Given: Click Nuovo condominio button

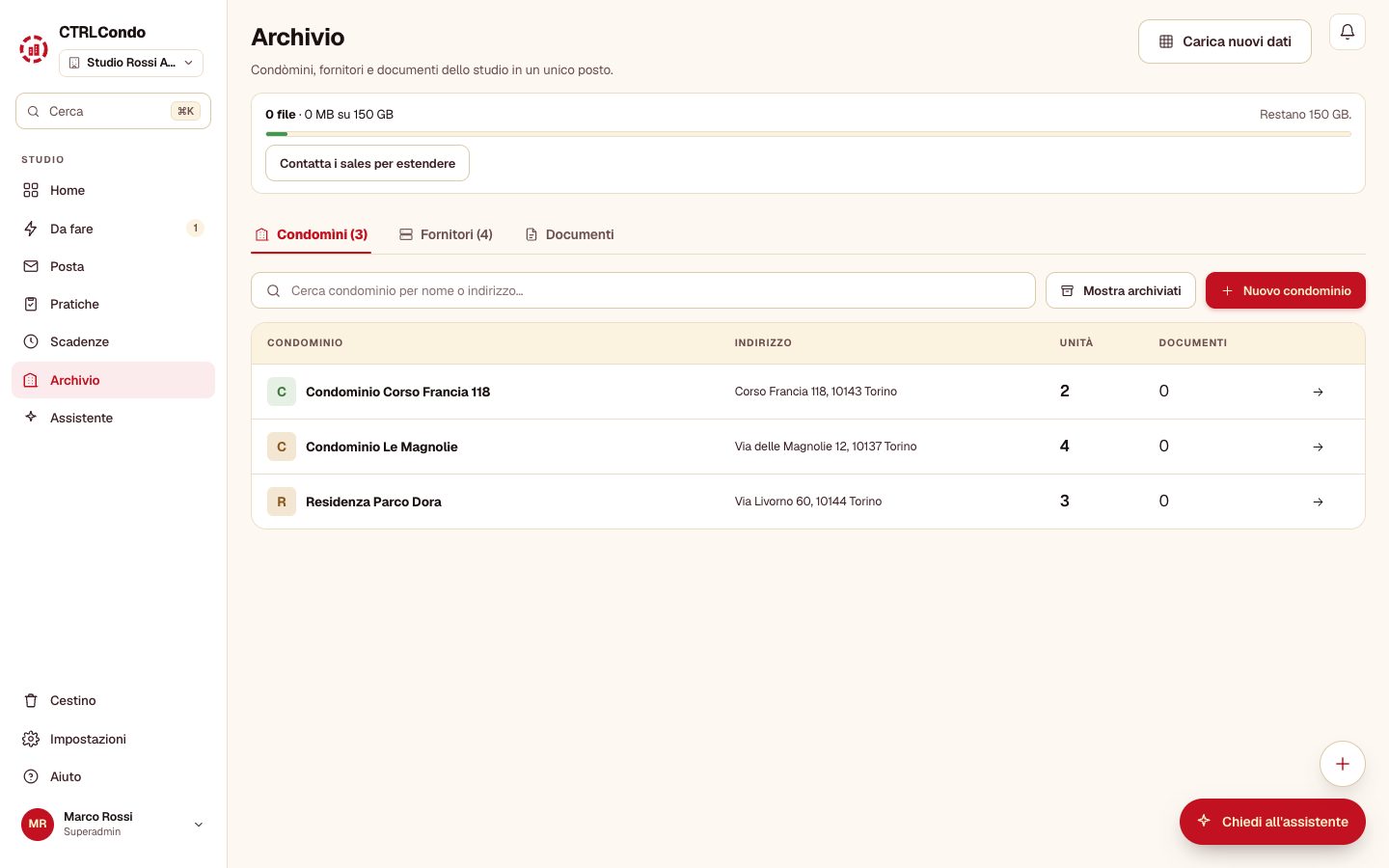Looking at the screenshot, I should [1286, 290].
